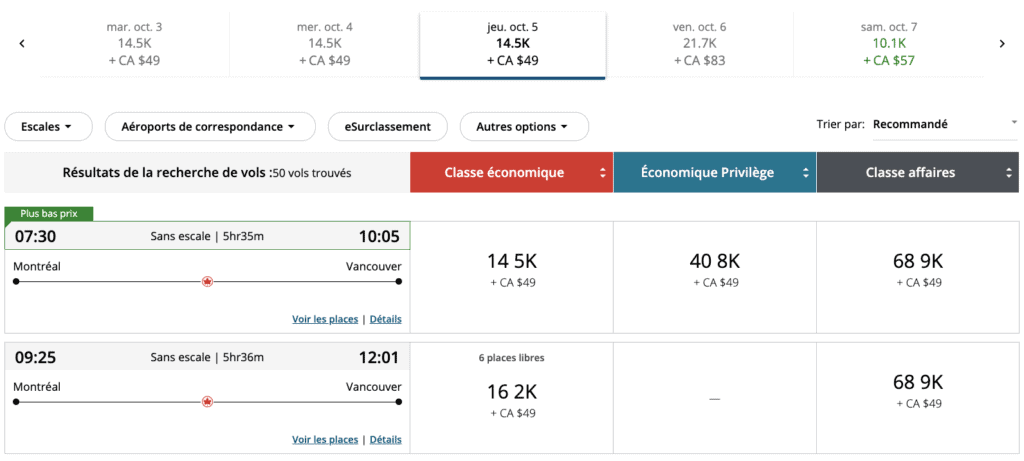This screenshot has width=1024, height=461.
Task: Choose 14.5K economy fare on 07:30 flight
Action: pos(512,270)
